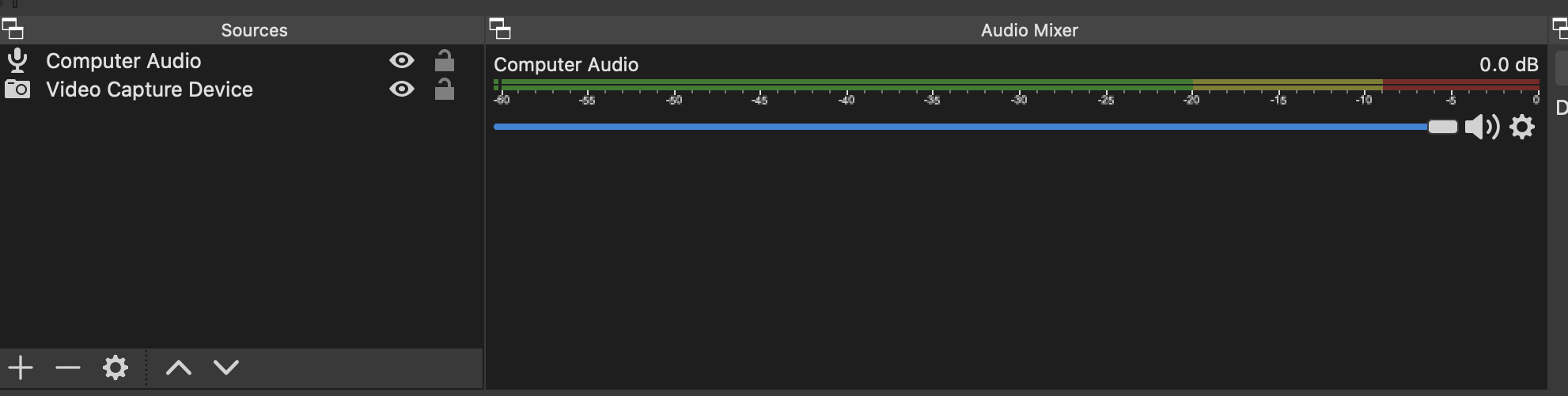Hide the Computer Audio source

(402, 60)
